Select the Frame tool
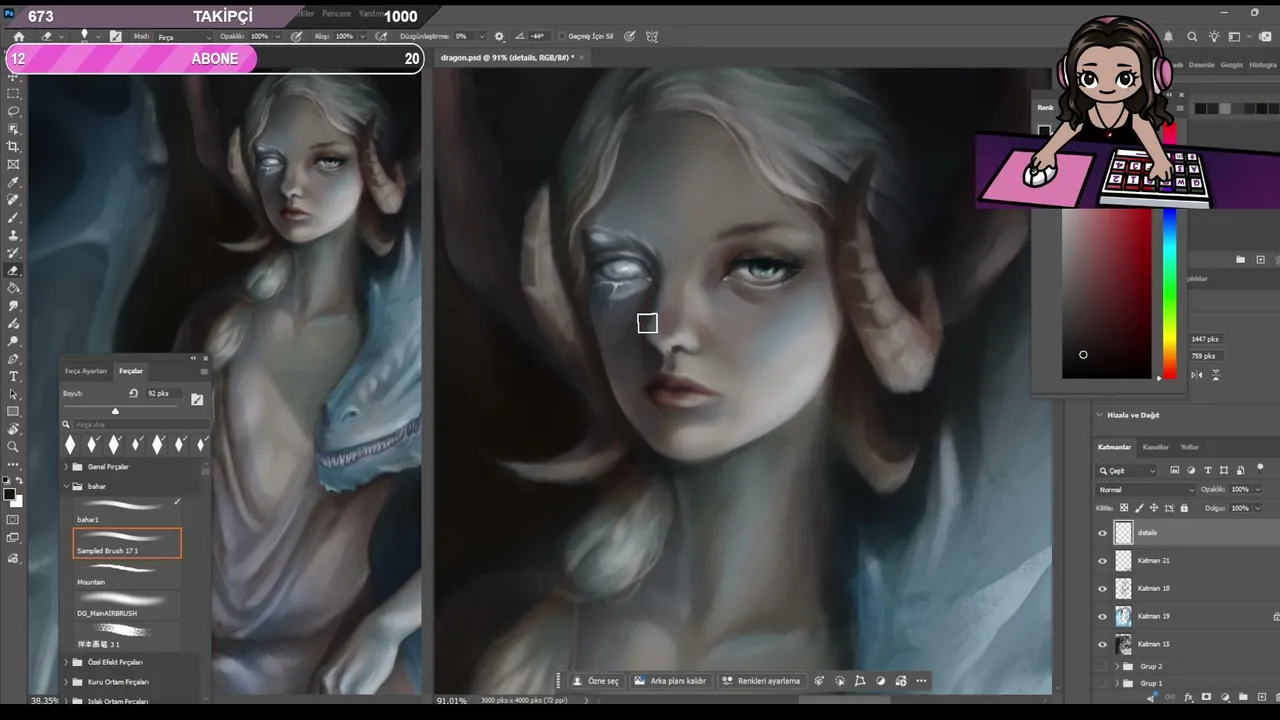 (x=13, y=165)
